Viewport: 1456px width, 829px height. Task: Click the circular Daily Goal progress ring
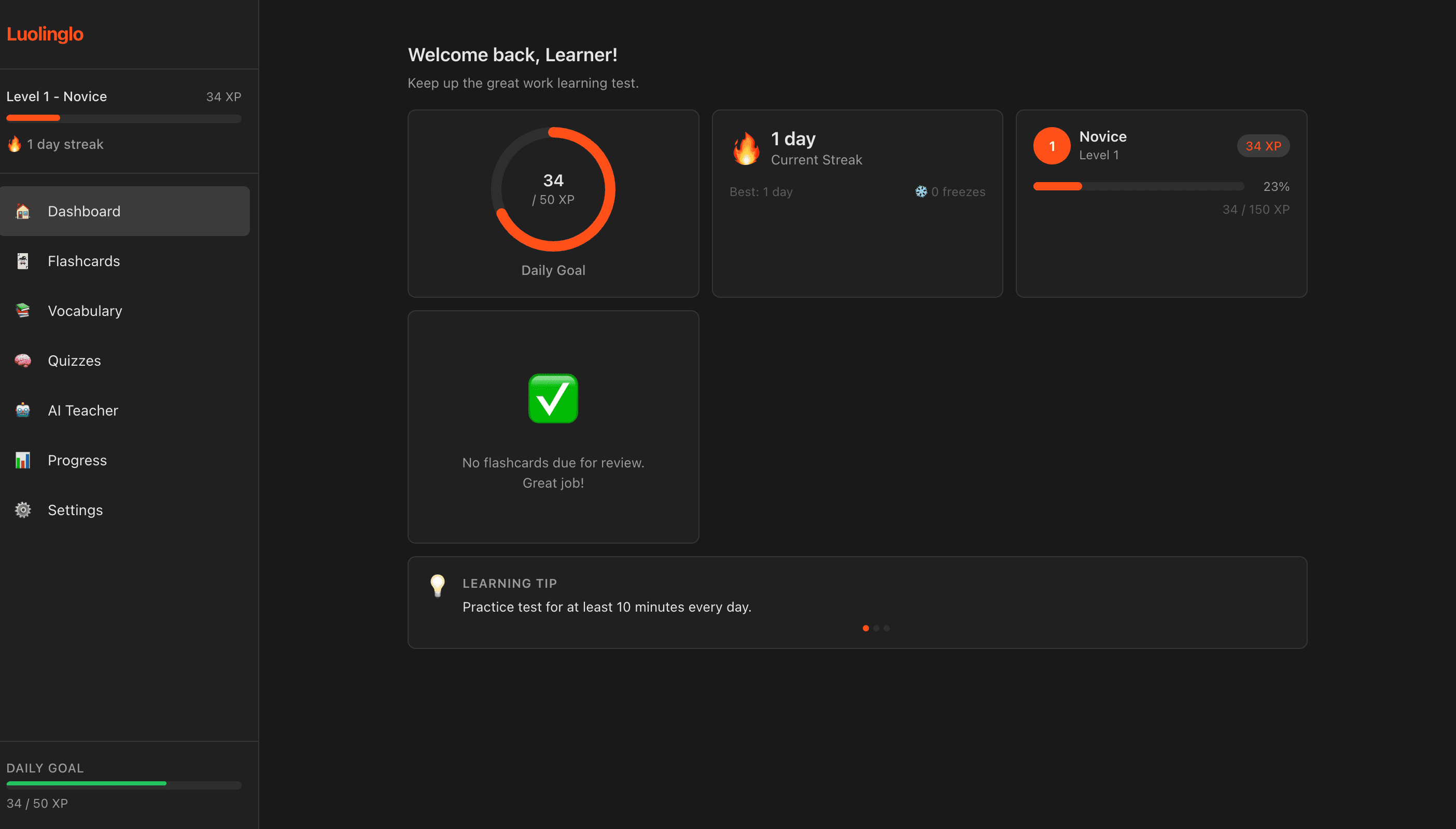[553, 189]
